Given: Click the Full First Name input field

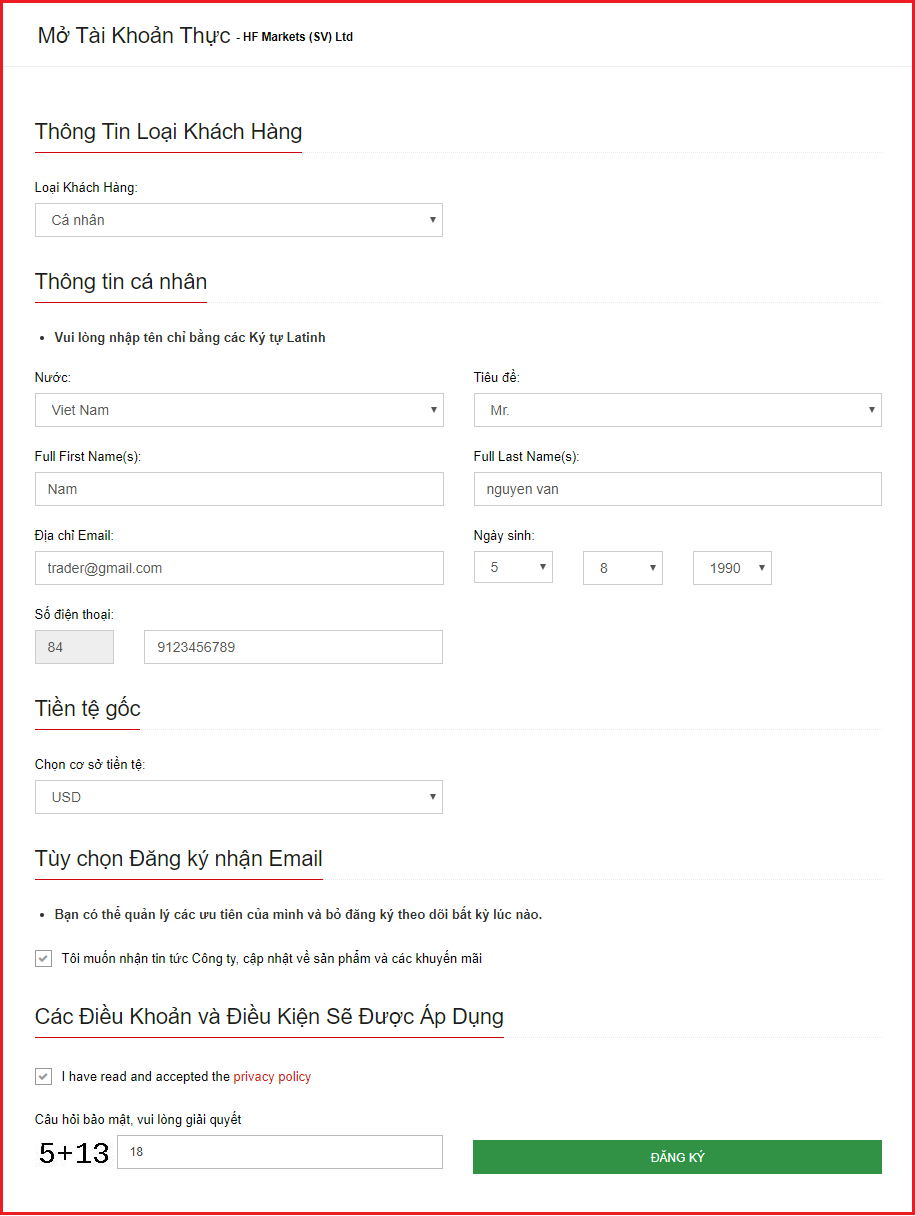Looking at the screenshot, I should tap(238, 489).
